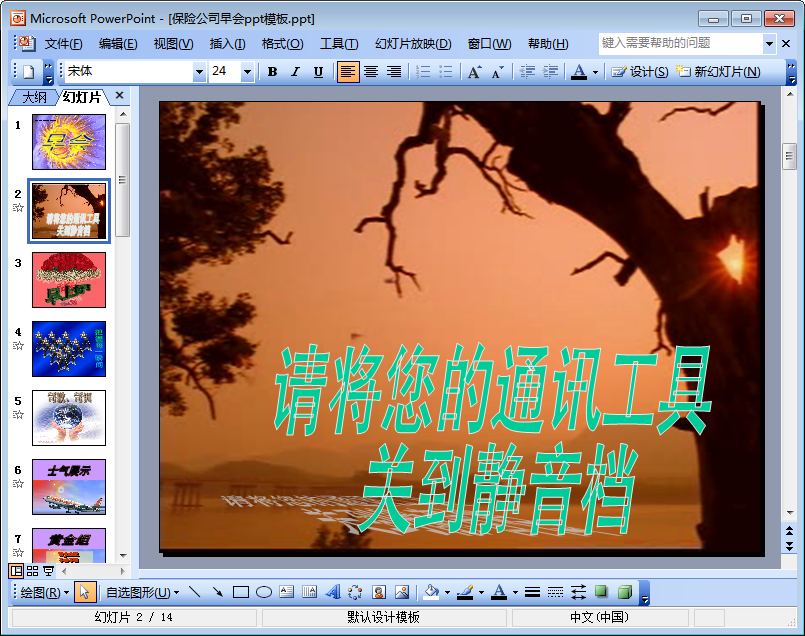Switch to the 大纲 outline tab
Viewport: 805px width, 636px height.
coord(34,97)
